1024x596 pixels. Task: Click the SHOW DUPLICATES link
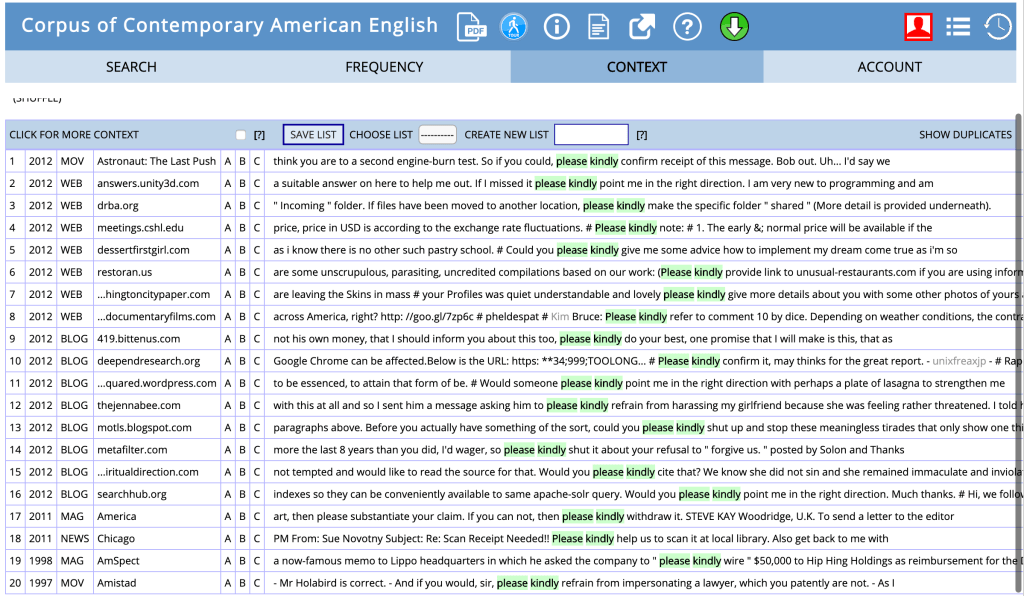[x=965, y=135]
